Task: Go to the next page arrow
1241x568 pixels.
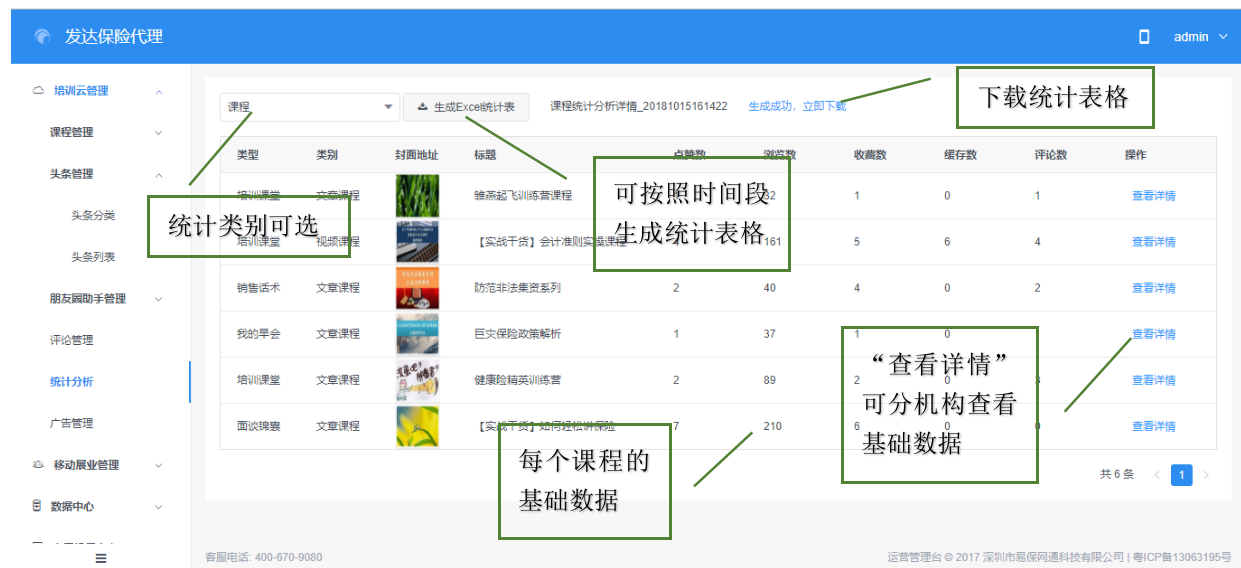Action: coord(1206,475)
